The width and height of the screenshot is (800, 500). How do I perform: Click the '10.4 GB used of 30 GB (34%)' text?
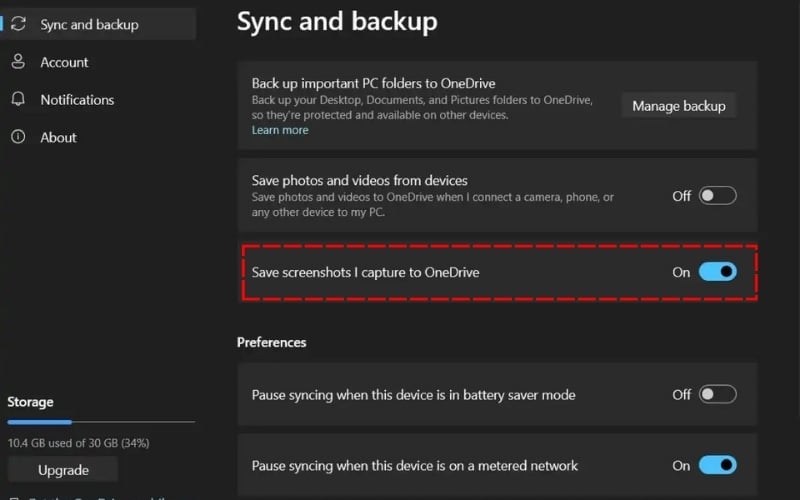click(79, 443)
